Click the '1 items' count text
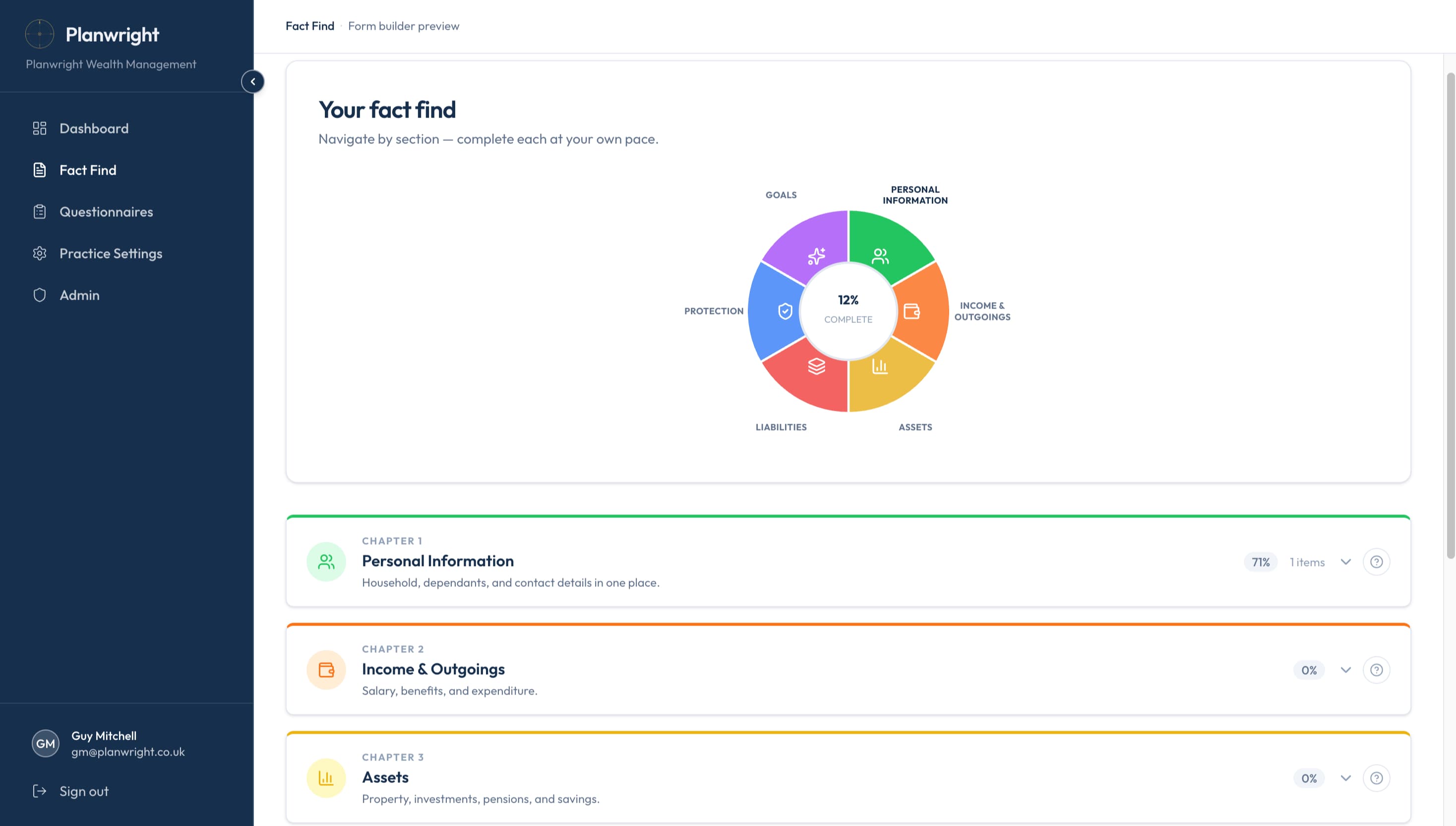Image resolution: width=1456 pixels, height=826 pixels. 1307,562
